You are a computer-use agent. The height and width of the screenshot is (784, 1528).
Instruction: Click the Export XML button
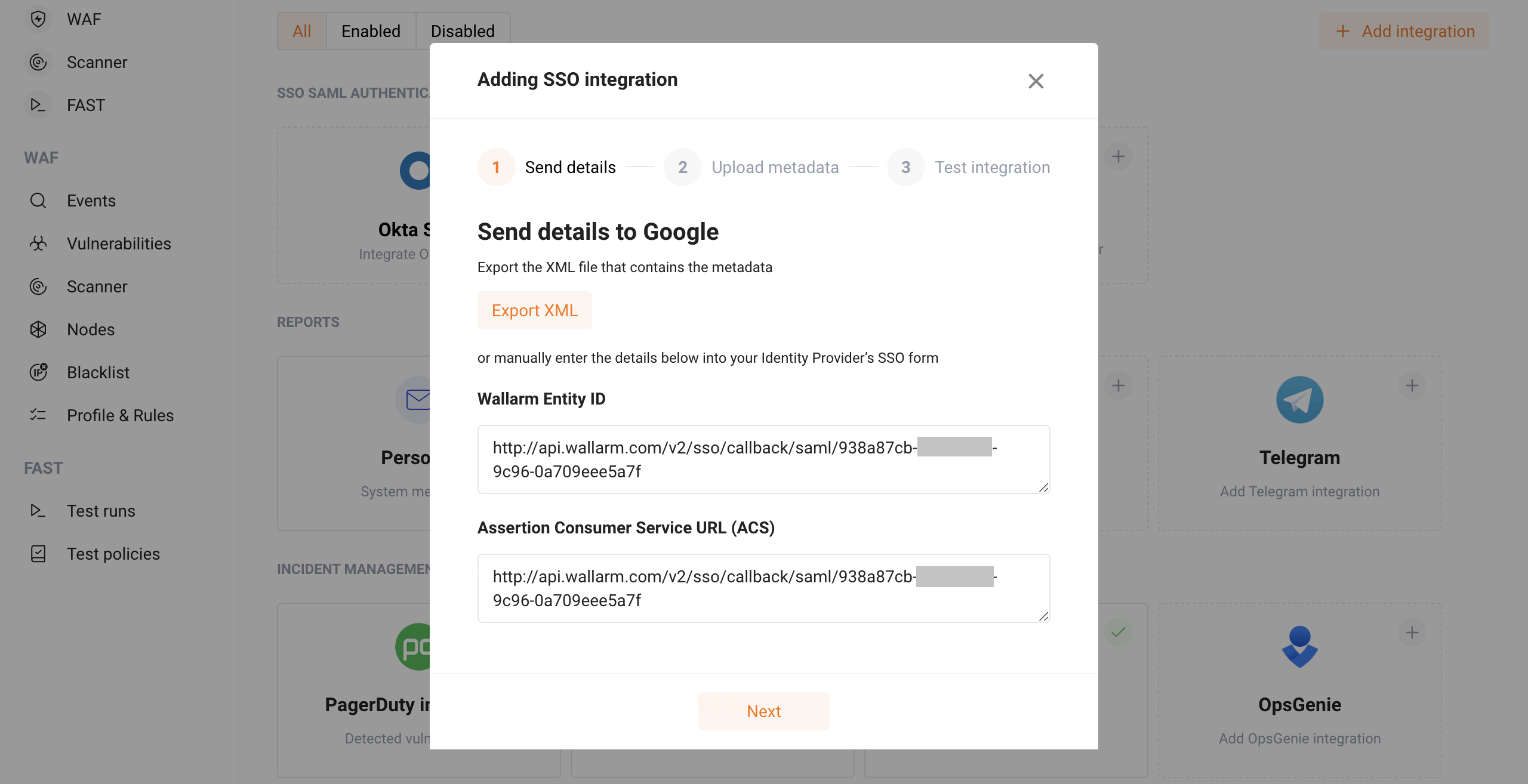[534, 310]
